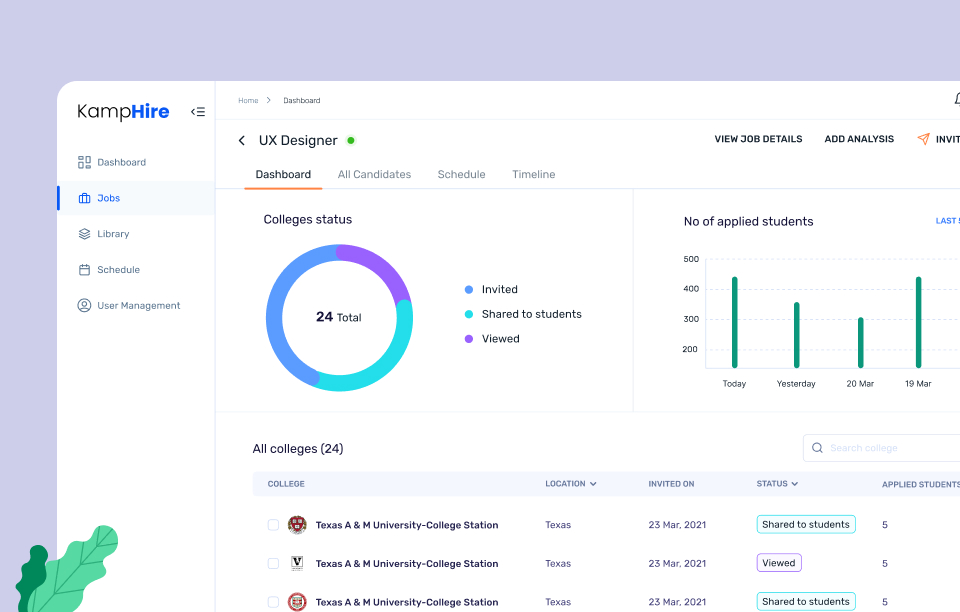The width and height of the screenshot is (960, 612).
Task: Click the Dashboard breadcrumb link
Action: (x=301, y=100)
